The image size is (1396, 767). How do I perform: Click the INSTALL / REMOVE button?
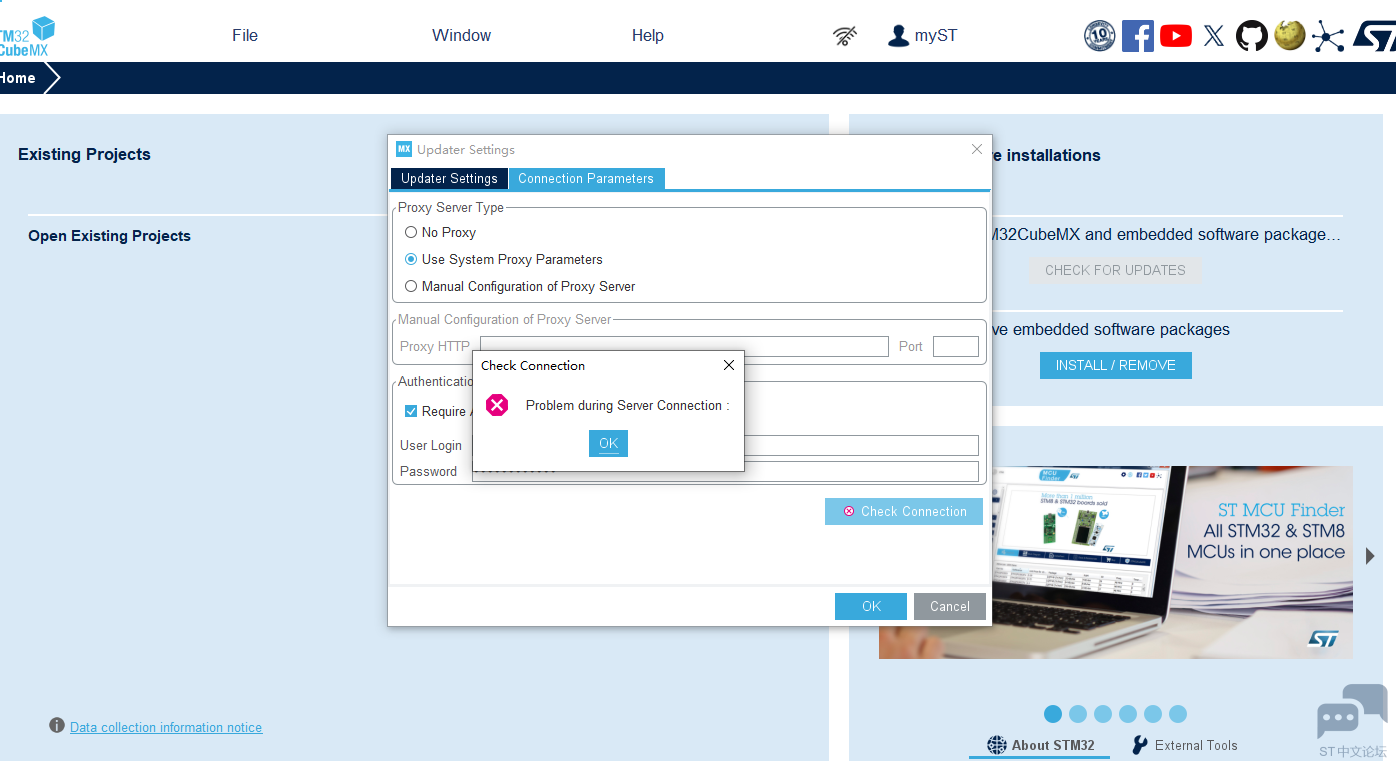(1115, 365)
